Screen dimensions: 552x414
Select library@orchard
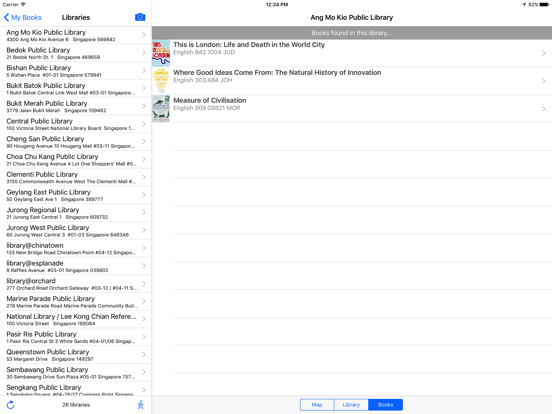[x=76, y=284]
